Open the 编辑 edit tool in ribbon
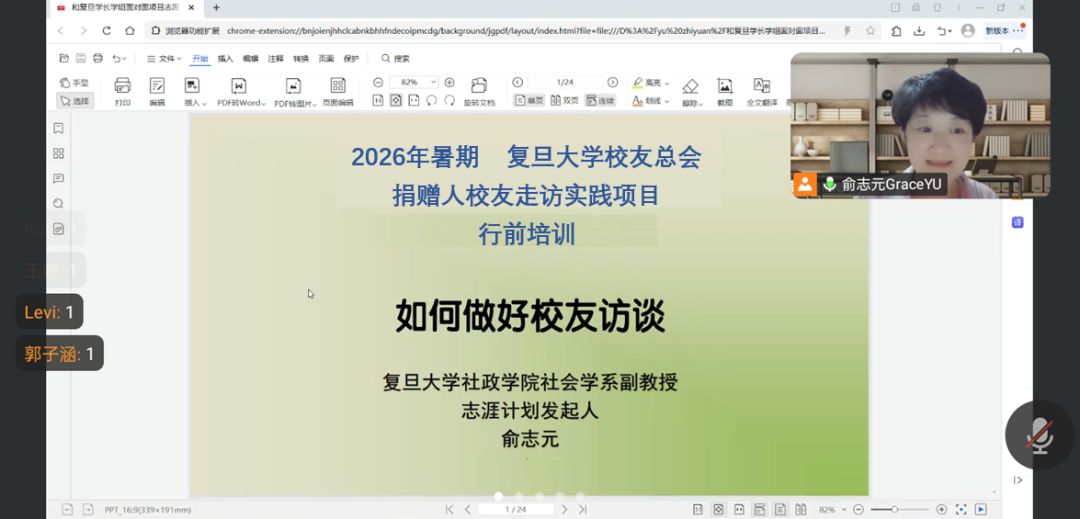The width and height of the screenshot is (1080, 519). point(157,92)
